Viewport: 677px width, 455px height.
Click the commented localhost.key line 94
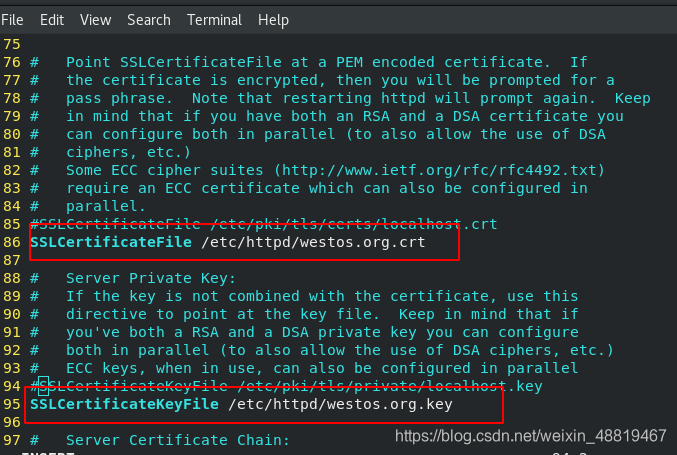(x=286, y=386)
